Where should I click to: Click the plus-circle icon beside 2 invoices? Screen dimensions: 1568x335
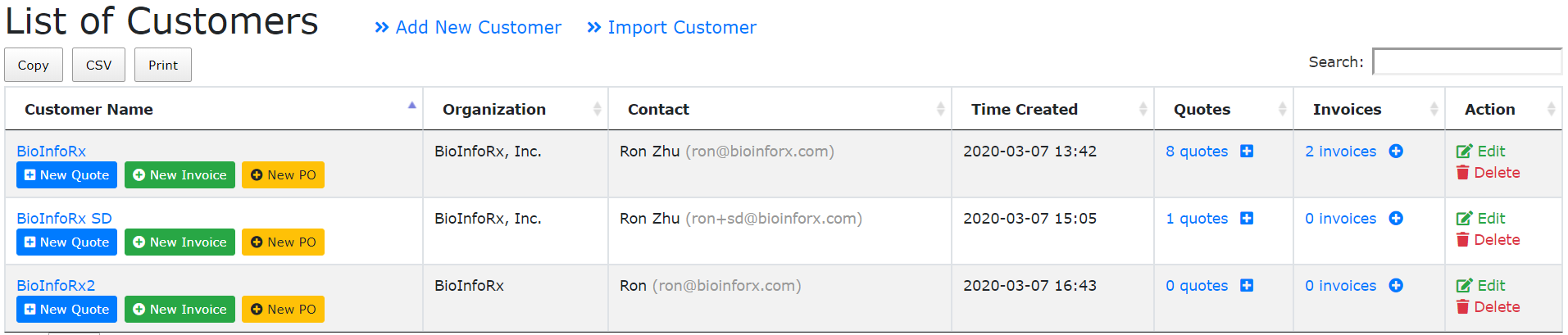click(x=1396, y=152)
